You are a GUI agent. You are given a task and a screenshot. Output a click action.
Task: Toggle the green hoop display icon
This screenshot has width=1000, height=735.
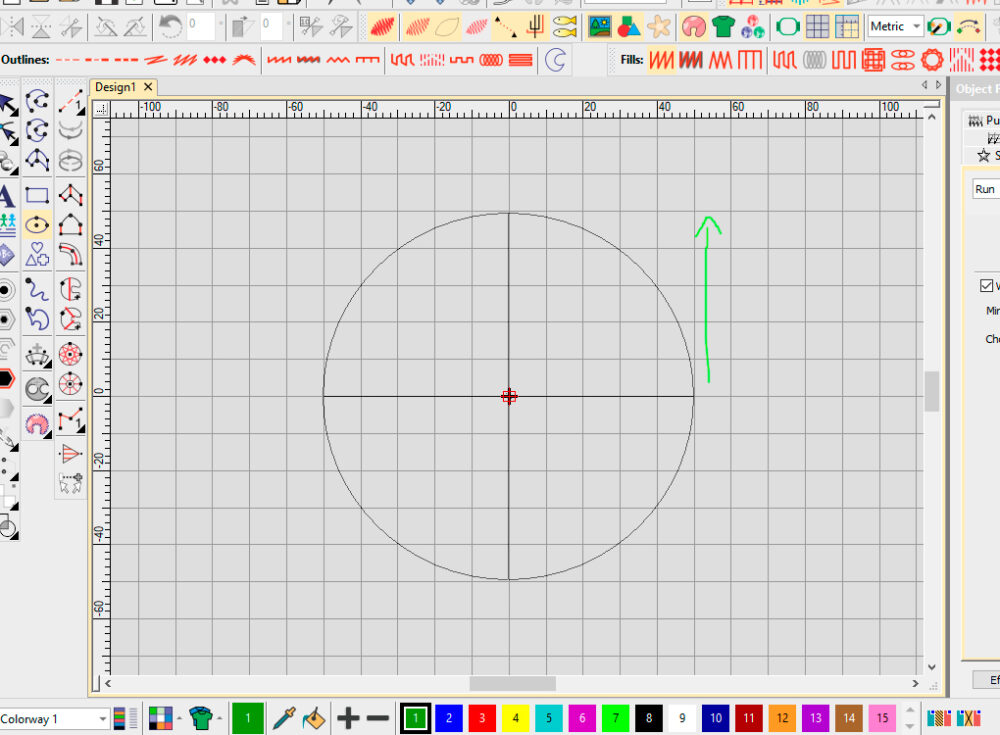click(x=788, y=27)
